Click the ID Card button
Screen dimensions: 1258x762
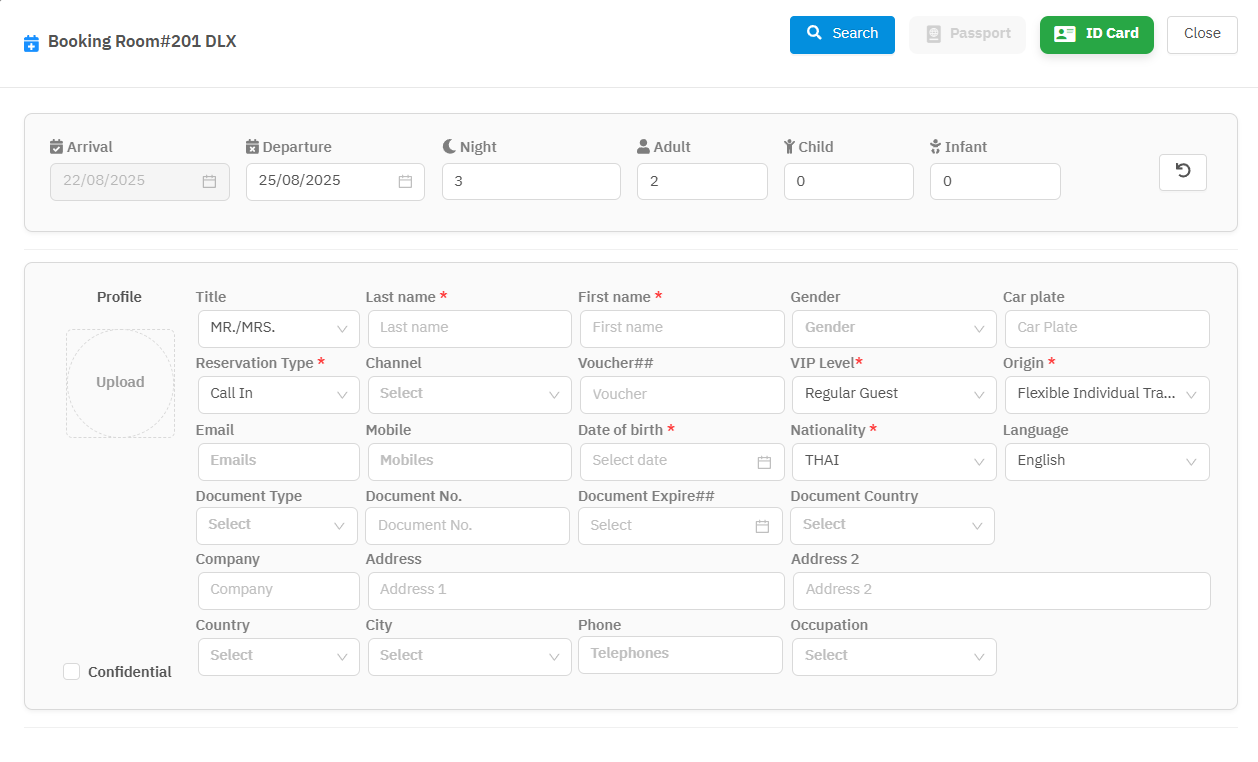[x=1096, y=34]
